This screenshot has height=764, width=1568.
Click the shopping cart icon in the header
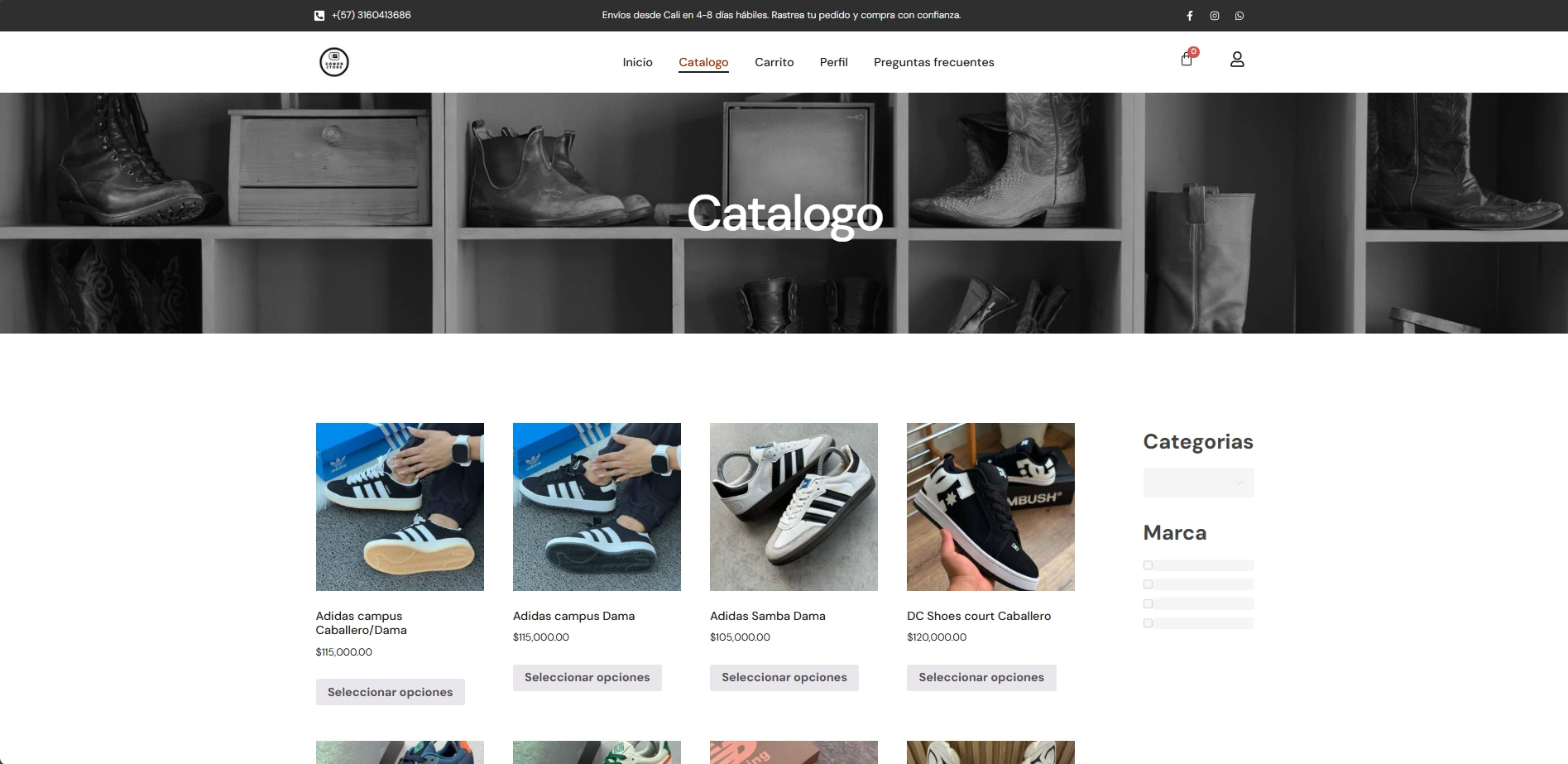click(1186, 60)
